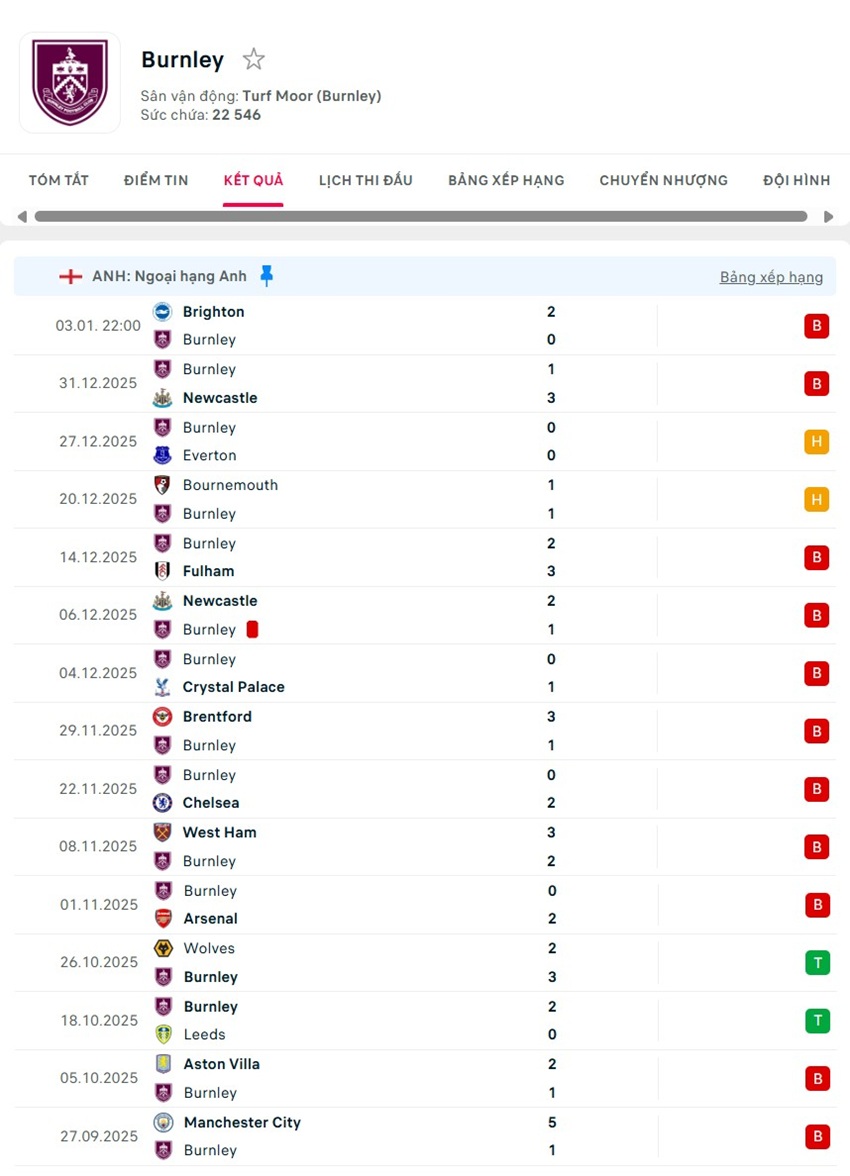Click the Brighton team crest icon
Viewport: 850px width, 1176px height.
pyautogui.click(x=162, y=312)
